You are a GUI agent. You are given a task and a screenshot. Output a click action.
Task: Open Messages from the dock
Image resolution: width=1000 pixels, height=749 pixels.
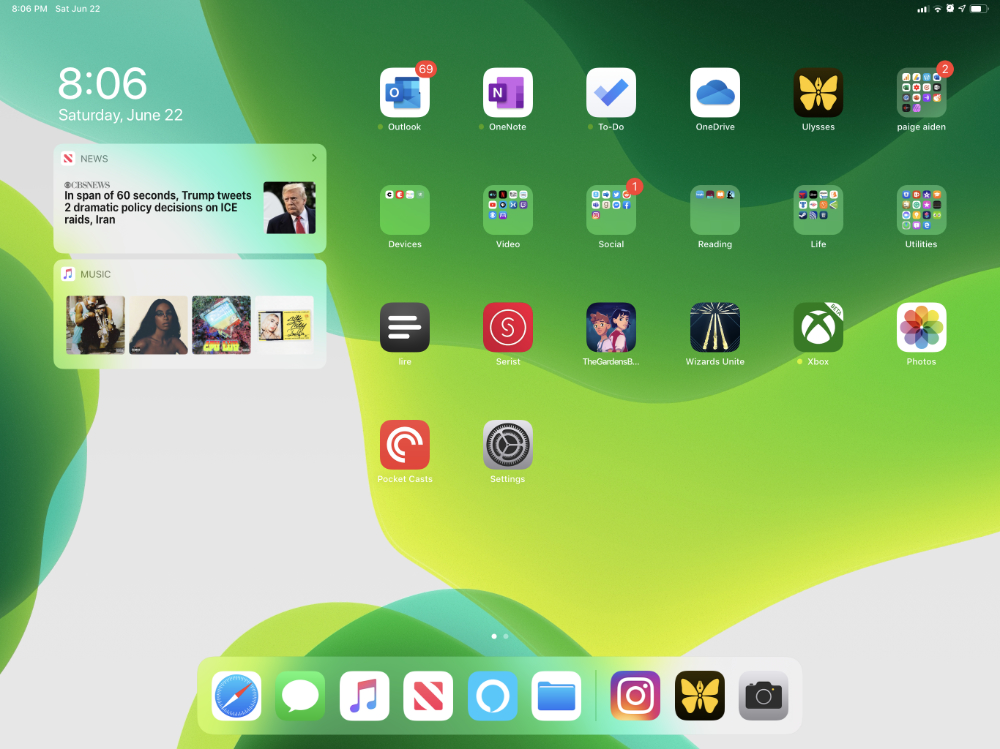click(300, 695)
